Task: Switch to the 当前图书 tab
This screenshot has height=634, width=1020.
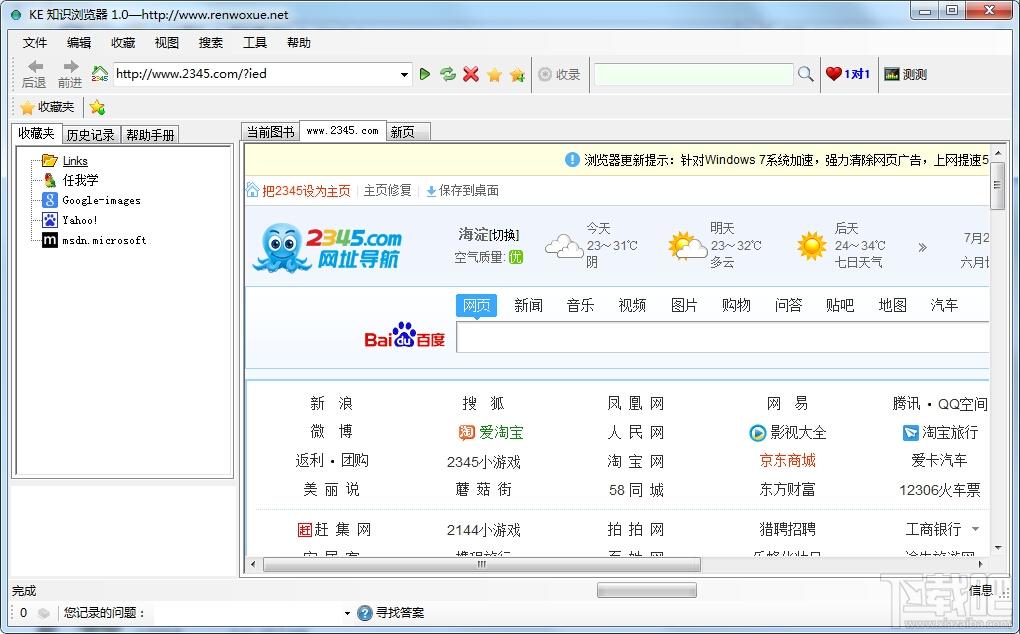Action: [271, 132]
